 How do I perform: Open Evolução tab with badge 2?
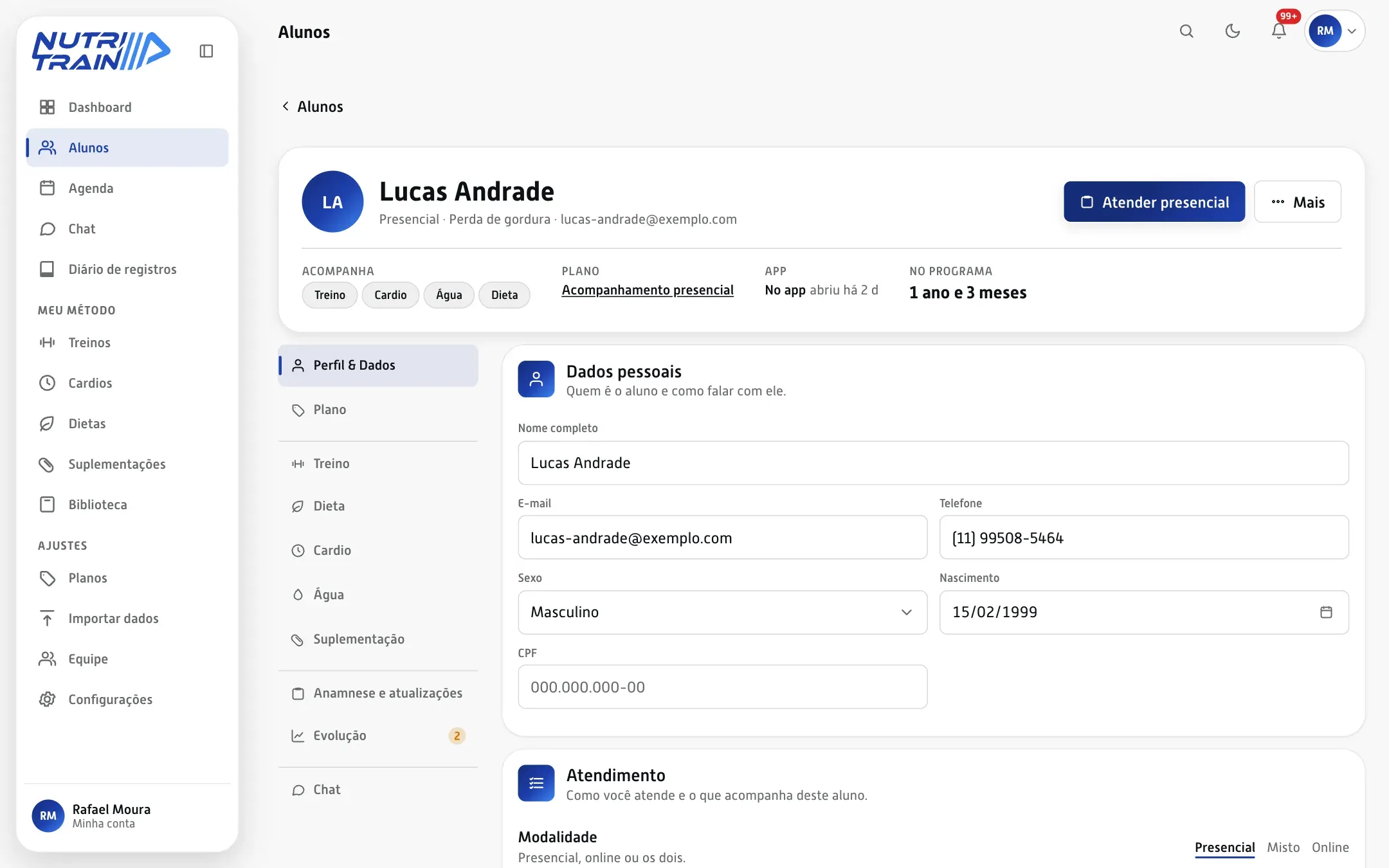click(x=378, y=736)
